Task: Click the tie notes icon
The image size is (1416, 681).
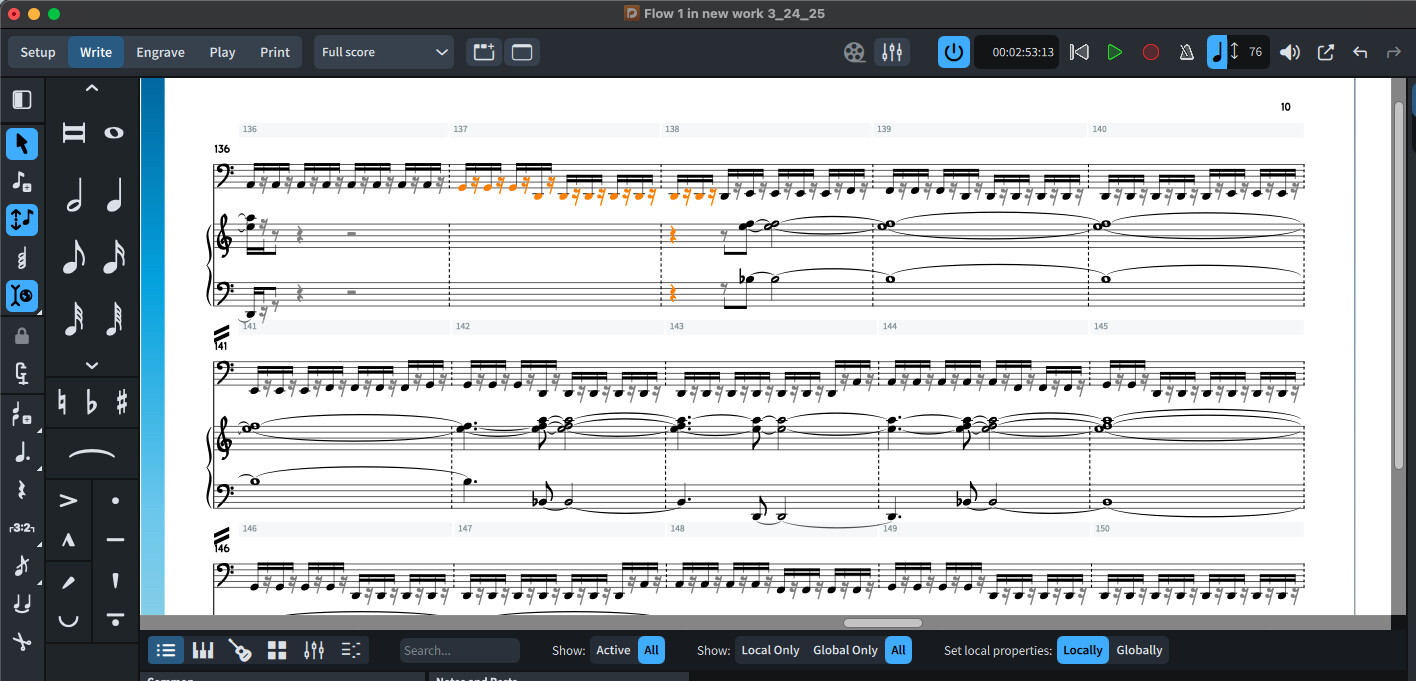Action: click(x=22, y=604)
